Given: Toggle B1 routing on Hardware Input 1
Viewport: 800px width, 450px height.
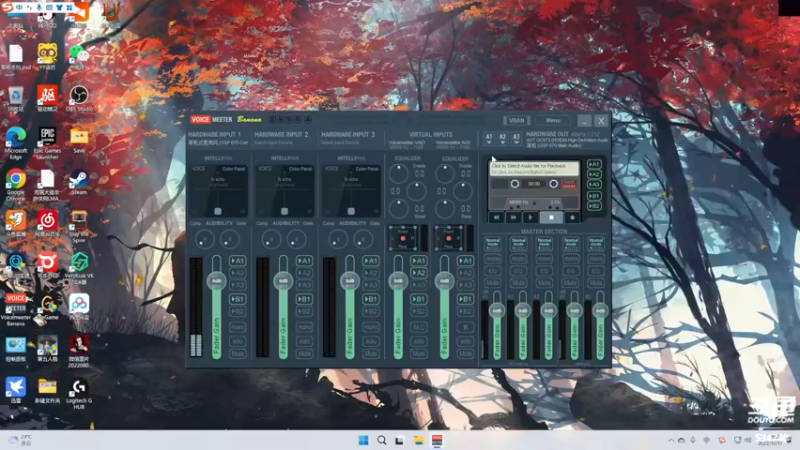Looking at the screenshot, I should 238,299.
